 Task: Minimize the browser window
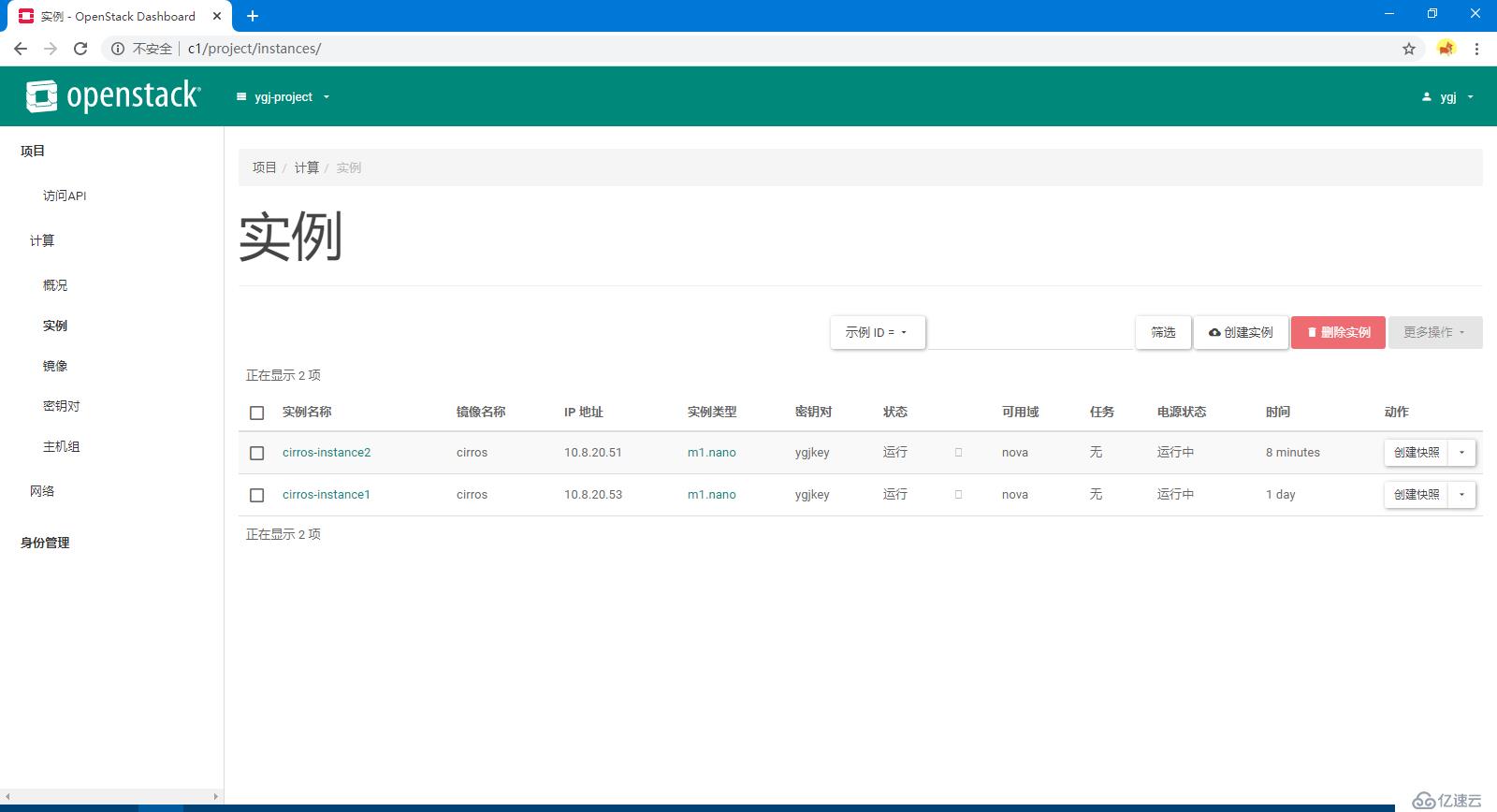pyautogui.click(x=1389, y=14)
